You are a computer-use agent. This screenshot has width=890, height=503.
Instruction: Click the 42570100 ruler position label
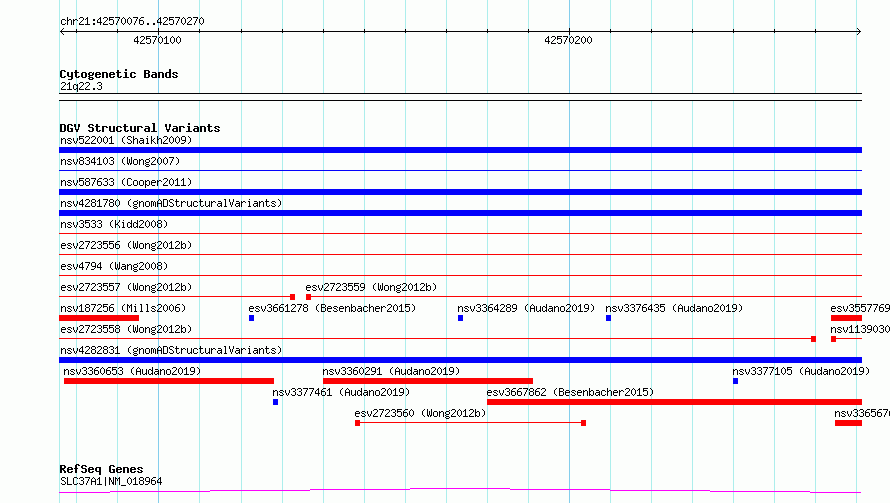[x=157, y=40]
